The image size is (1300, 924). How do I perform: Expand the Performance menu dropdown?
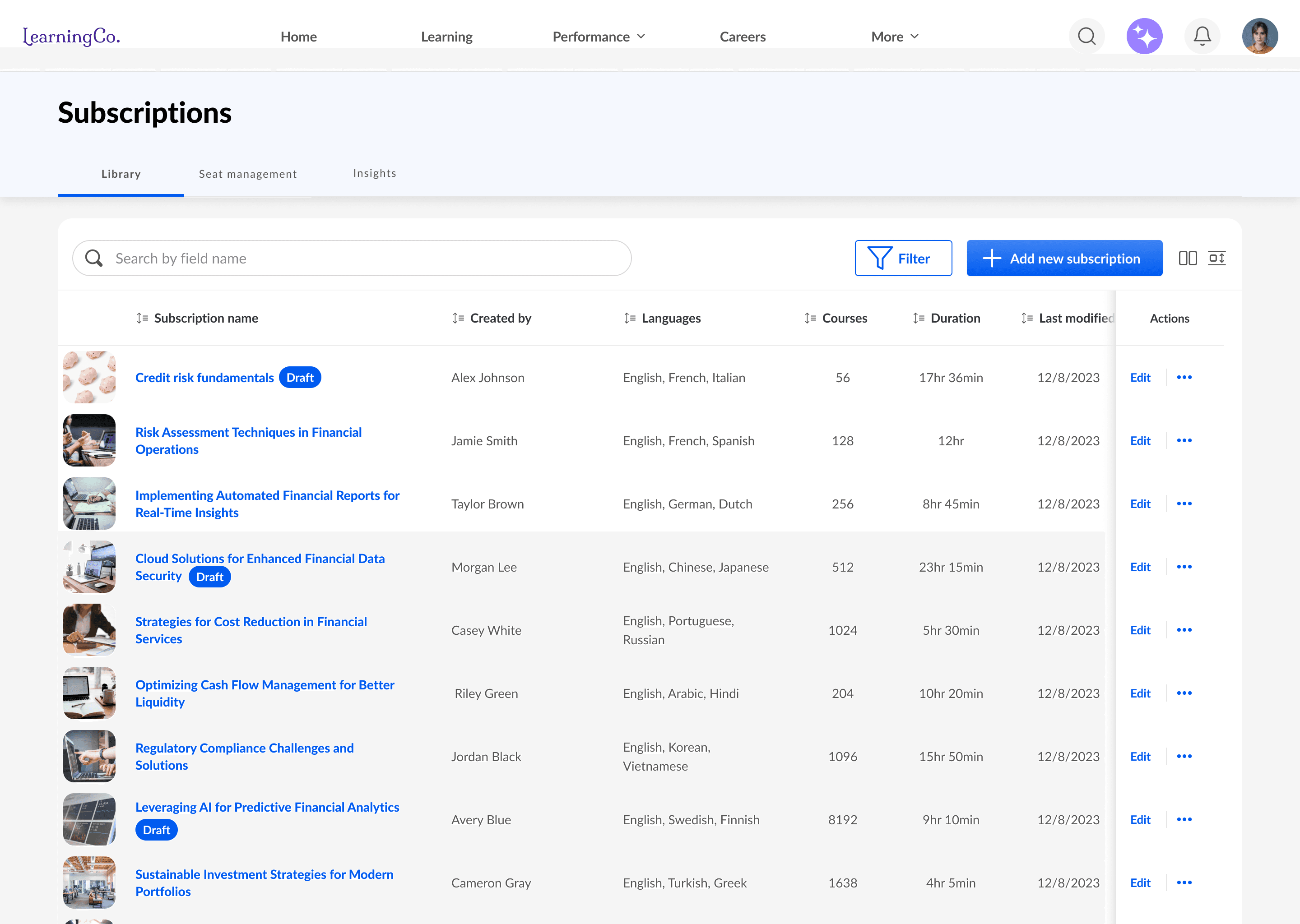pyautogui.click(x=598, y=37)
